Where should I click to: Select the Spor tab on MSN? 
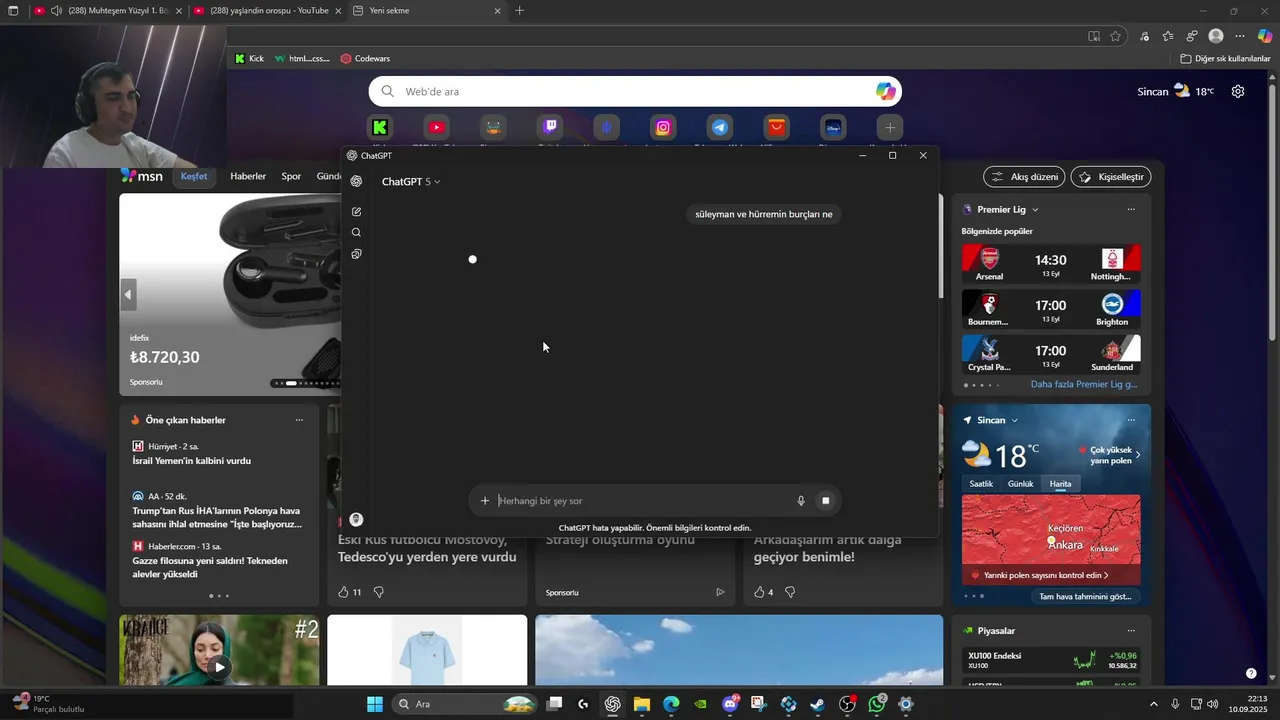point(291,176)
